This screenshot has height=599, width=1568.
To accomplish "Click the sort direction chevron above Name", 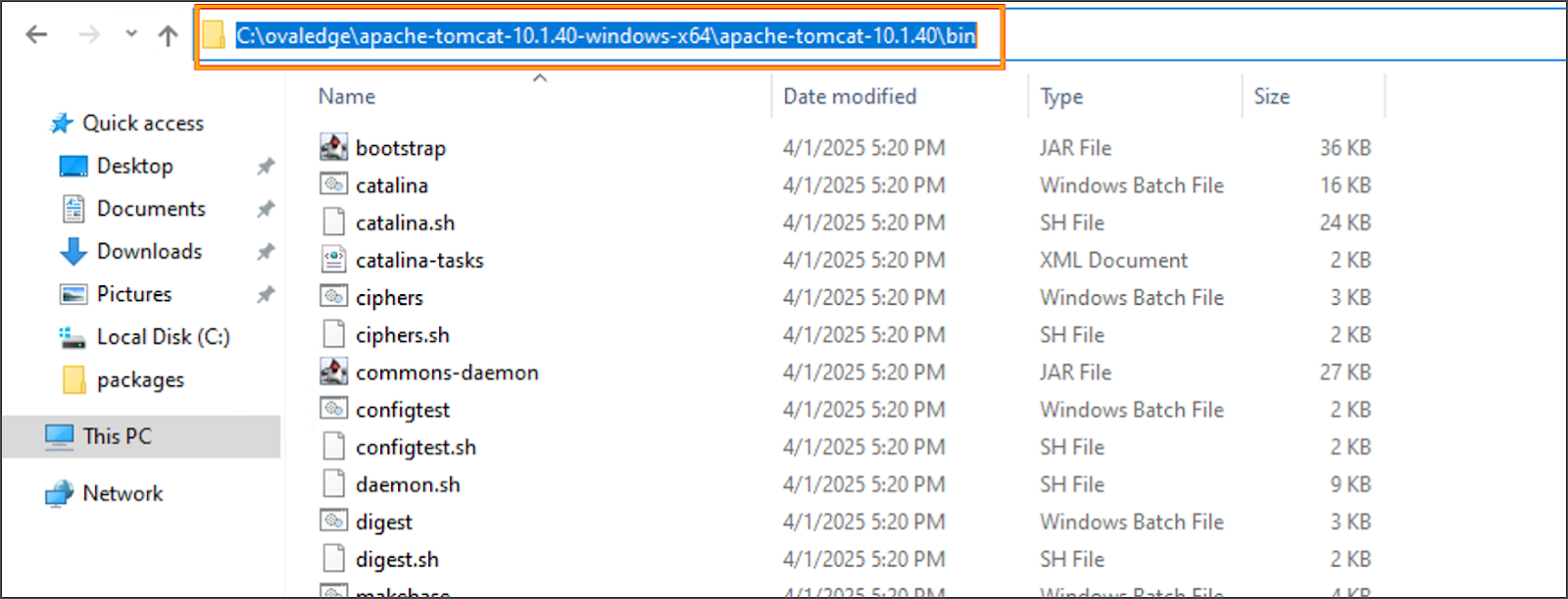I will click(x=540, y=77).
